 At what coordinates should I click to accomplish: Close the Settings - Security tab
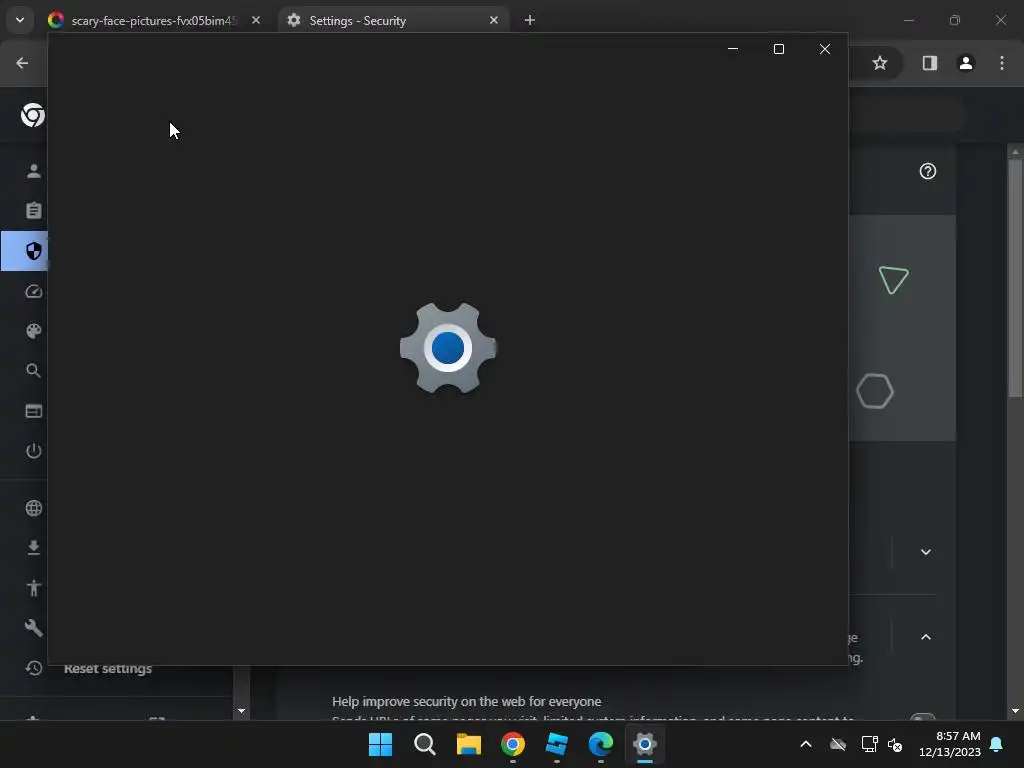coord(494,20)
